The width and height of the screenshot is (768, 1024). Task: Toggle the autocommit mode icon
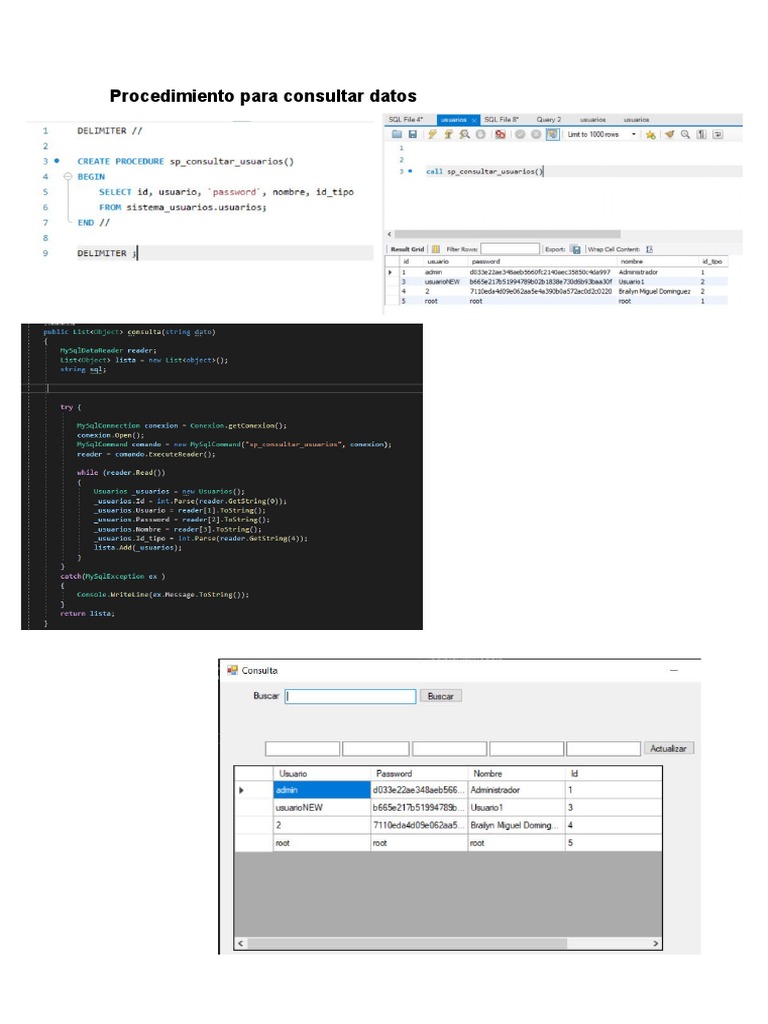(x=552, y=134)
